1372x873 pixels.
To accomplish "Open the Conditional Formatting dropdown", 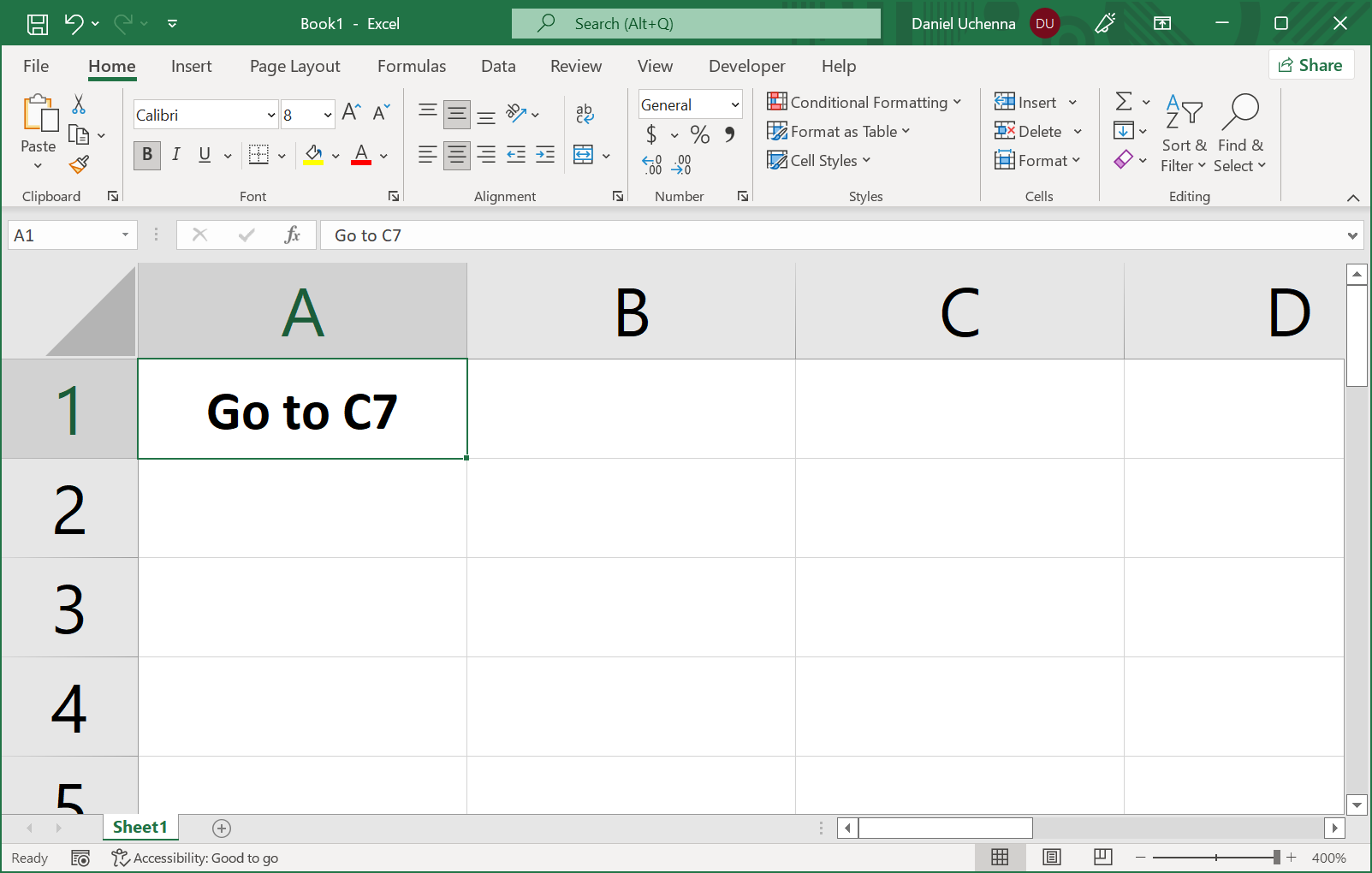I will 864,103.
